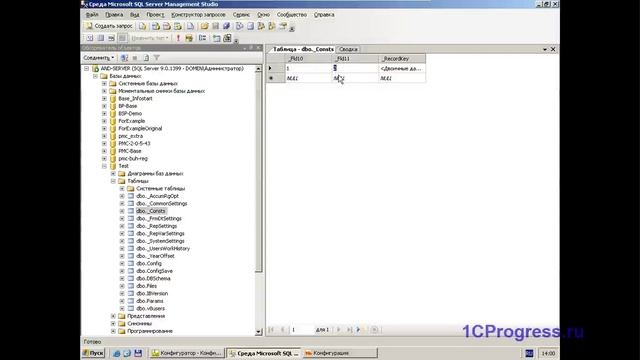Click the NULL cell under _RecordKey
This screenshot has width=640, height=360.
pos(402,78)
